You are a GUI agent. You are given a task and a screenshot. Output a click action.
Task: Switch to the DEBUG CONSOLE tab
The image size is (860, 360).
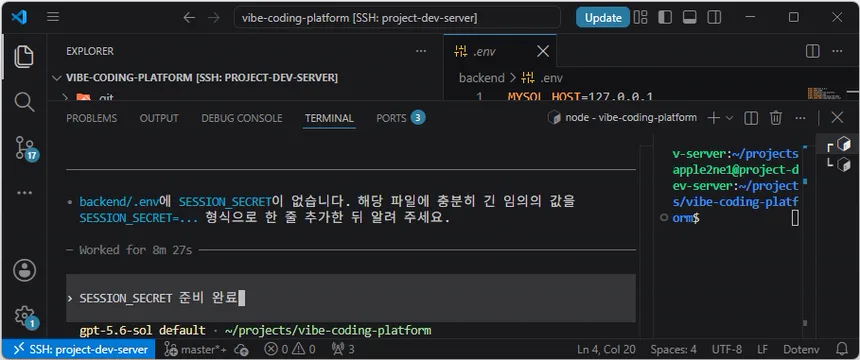[x=242, y=118]
